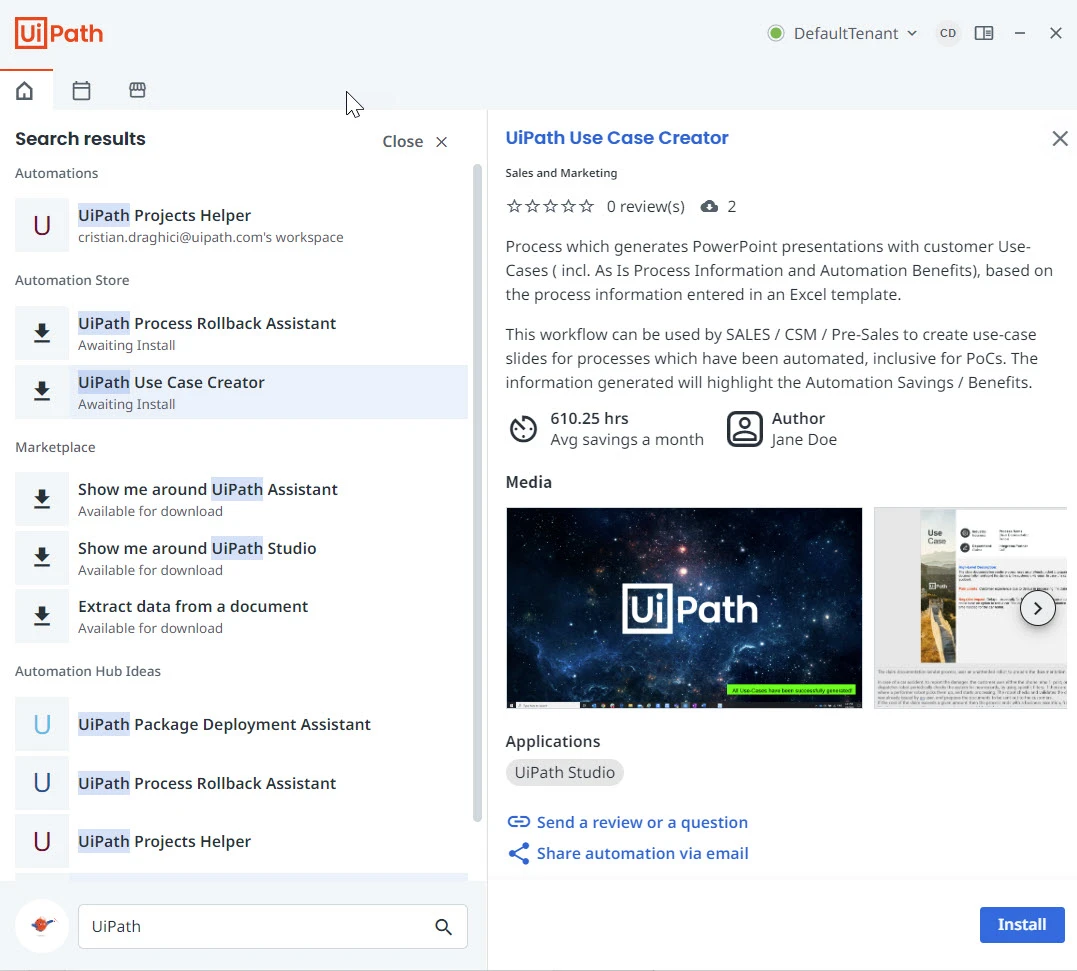Image resolution: width=1077 pixels, height=971 pixels.
Task: Select Extract data from a document
Action: coord(241,616)
